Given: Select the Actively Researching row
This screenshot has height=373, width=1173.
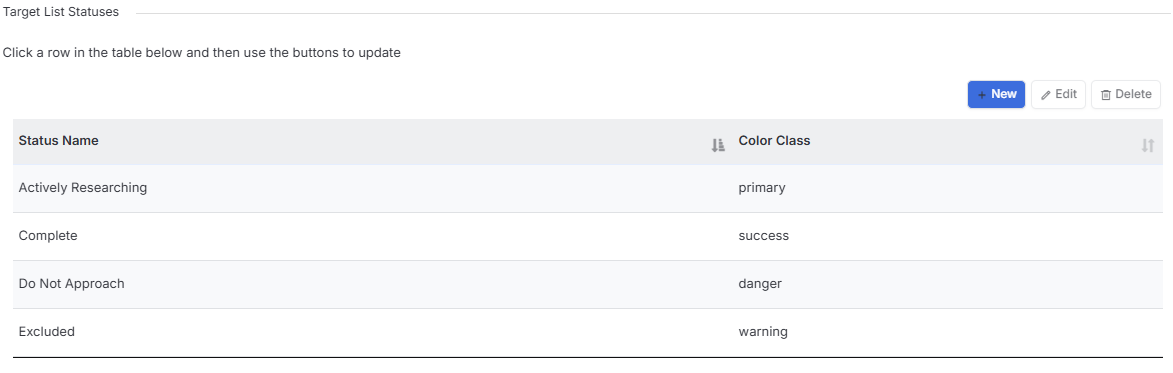Looking at the screenshot, I should click(x=586, y=188).
